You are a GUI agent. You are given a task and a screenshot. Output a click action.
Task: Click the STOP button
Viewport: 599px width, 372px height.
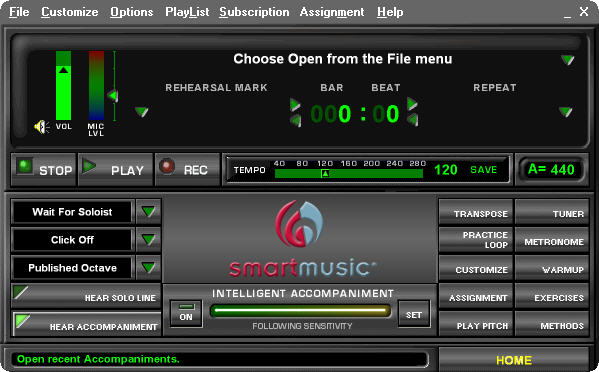point(44,170)
